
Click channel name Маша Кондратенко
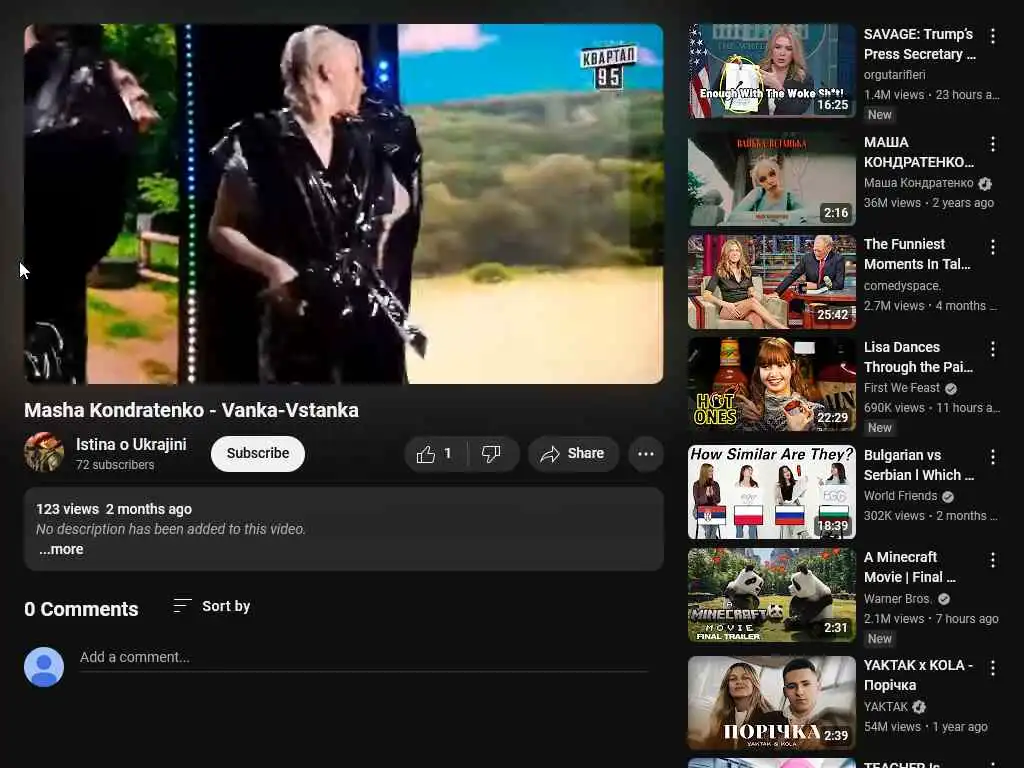click(918, 183)
